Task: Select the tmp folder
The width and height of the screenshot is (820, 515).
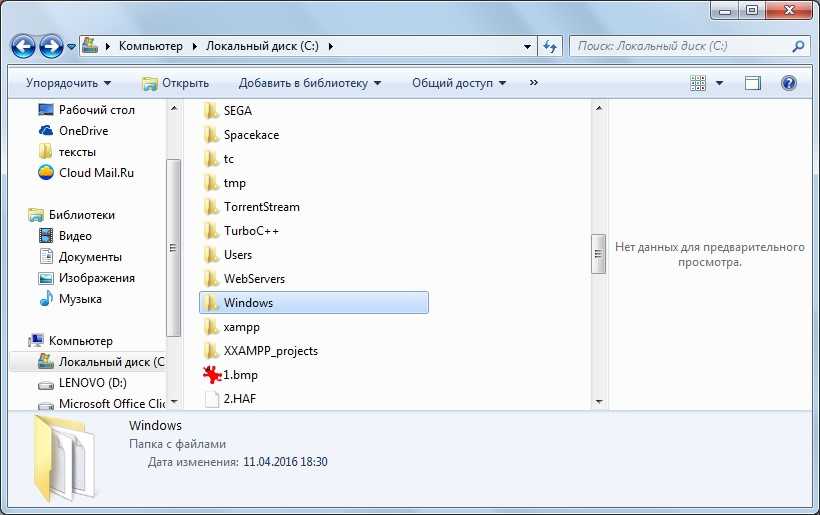Action: (224, 183)
